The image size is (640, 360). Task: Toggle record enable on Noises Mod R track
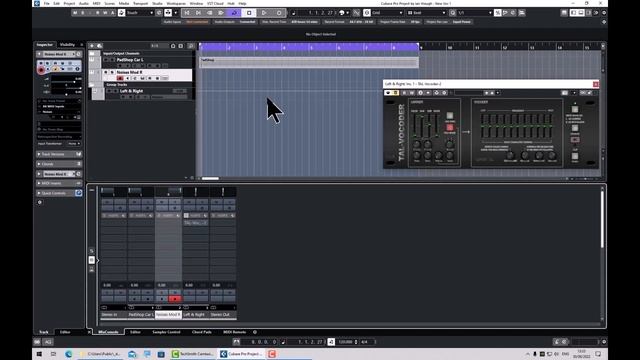point(120,78)
